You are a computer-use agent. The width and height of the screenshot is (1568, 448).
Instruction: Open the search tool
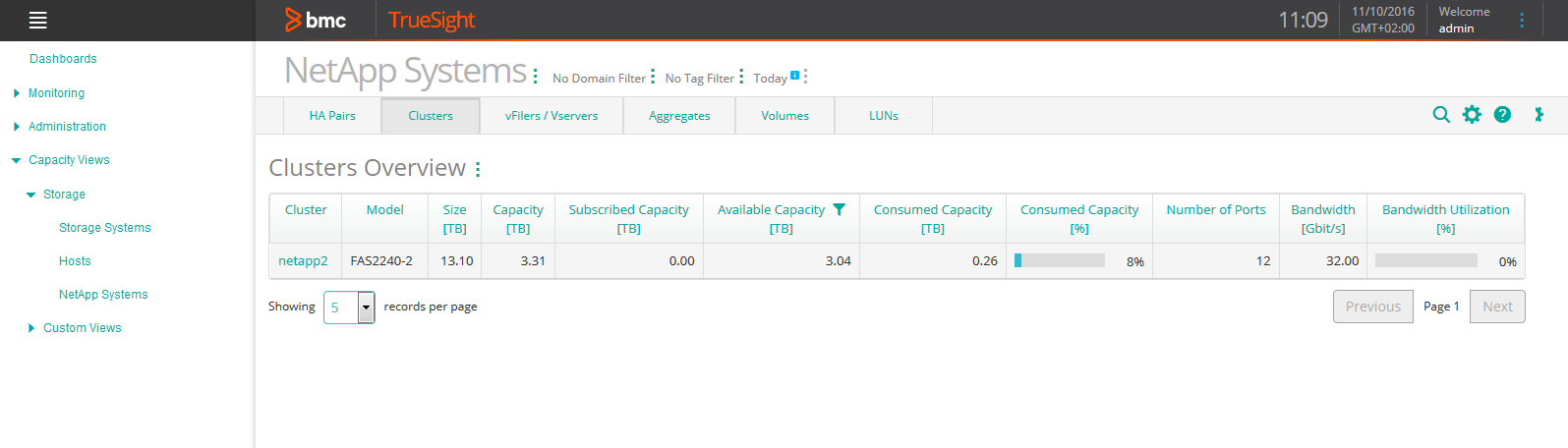(1441, 115)
